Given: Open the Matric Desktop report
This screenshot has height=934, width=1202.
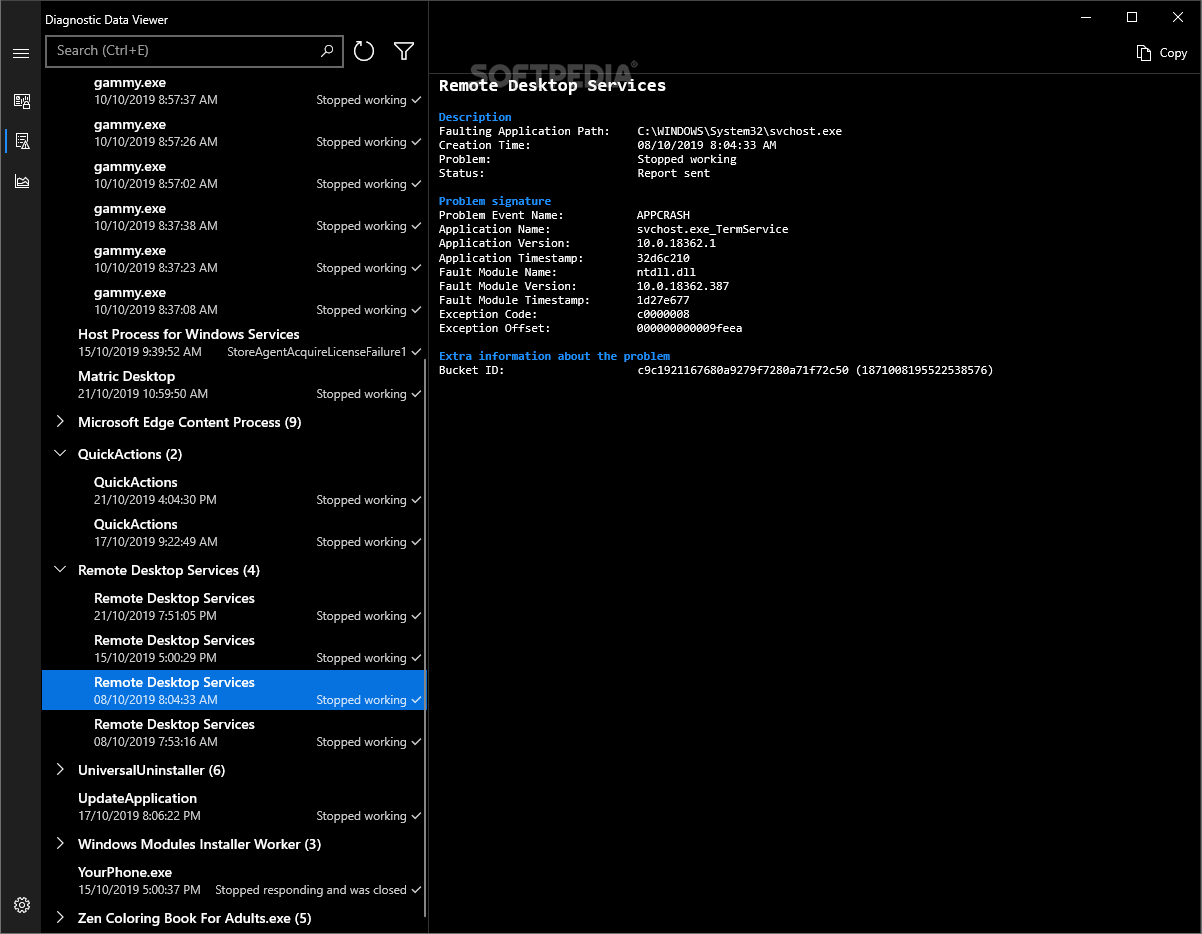Looking at the screenshot, I should 234,385.
